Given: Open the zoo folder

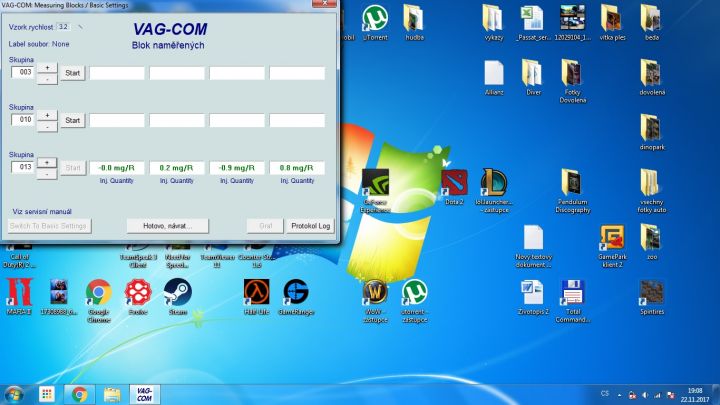Looking at the screenshot, I should click(x=652, y=242).
